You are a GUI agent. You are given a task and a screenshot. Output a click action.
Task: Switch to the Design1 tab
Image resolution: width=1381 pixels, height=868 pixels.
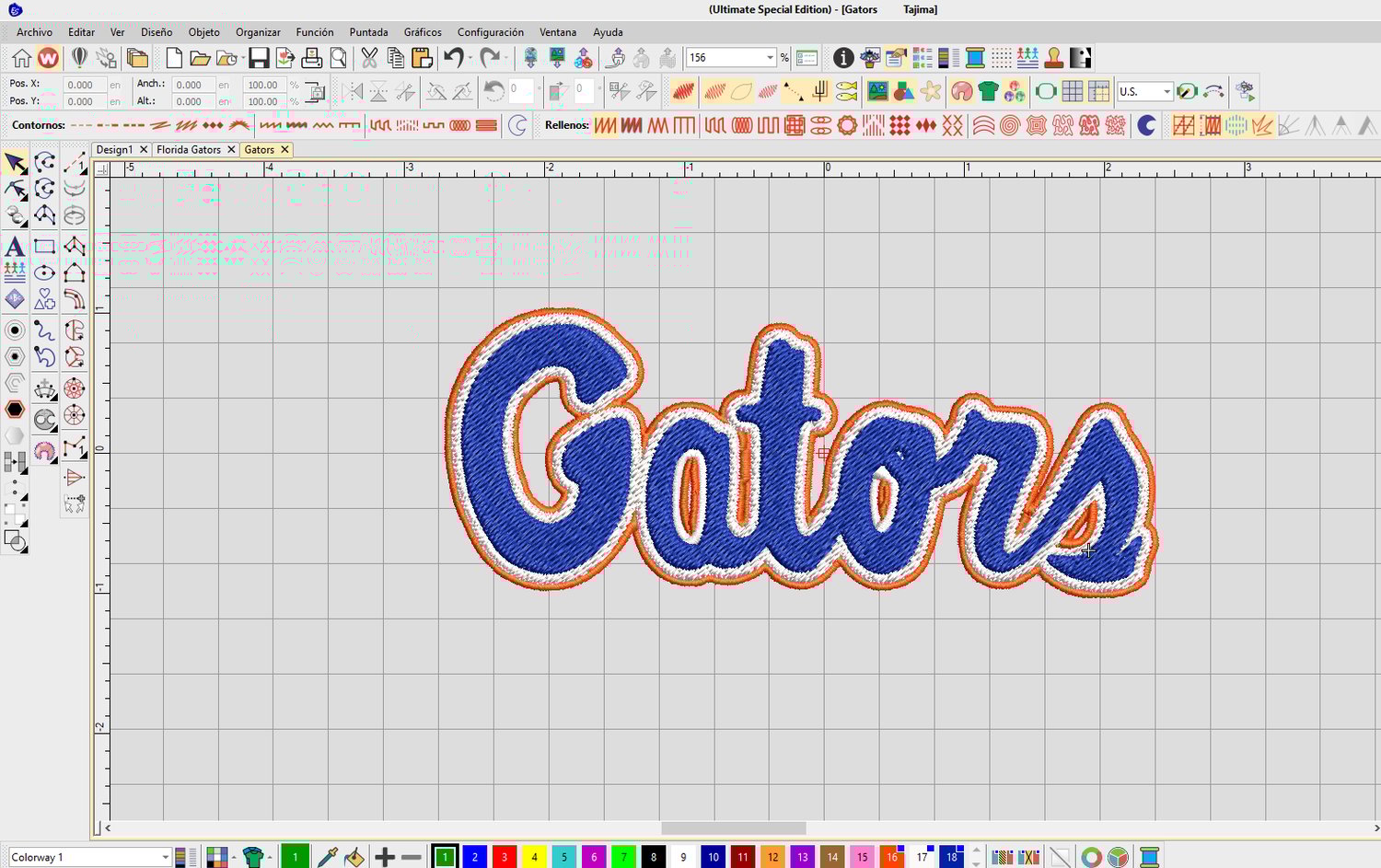tap(114, 149)
